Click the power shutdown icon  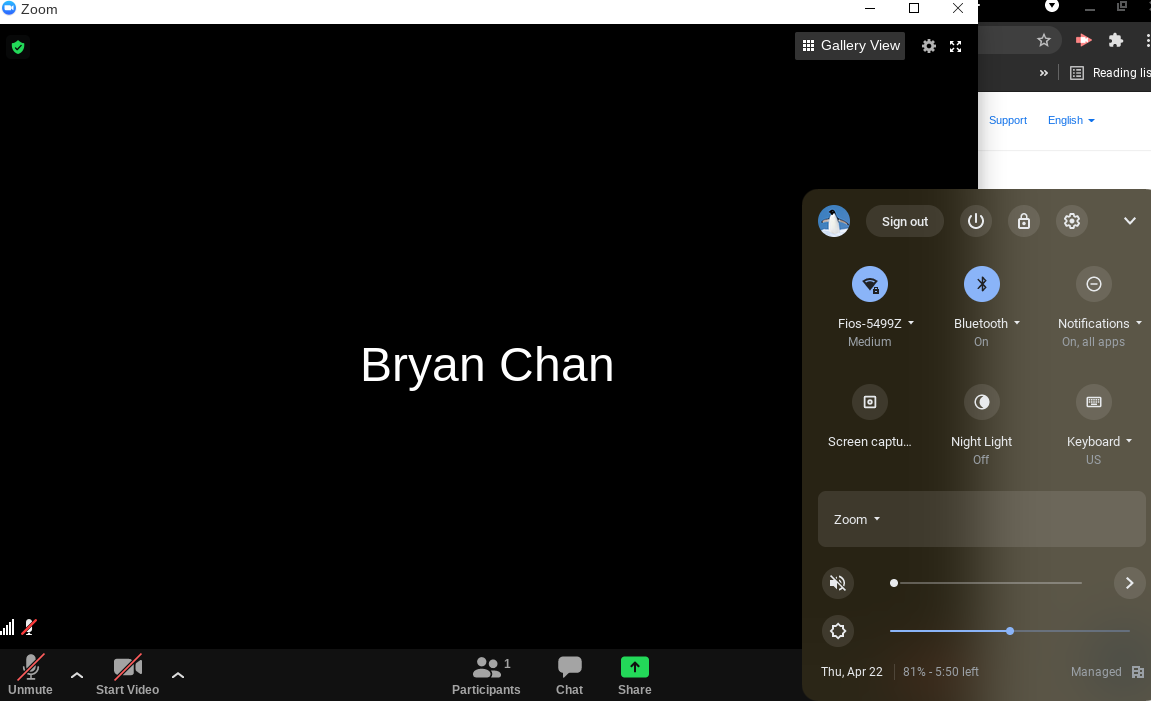pos(976,221)
